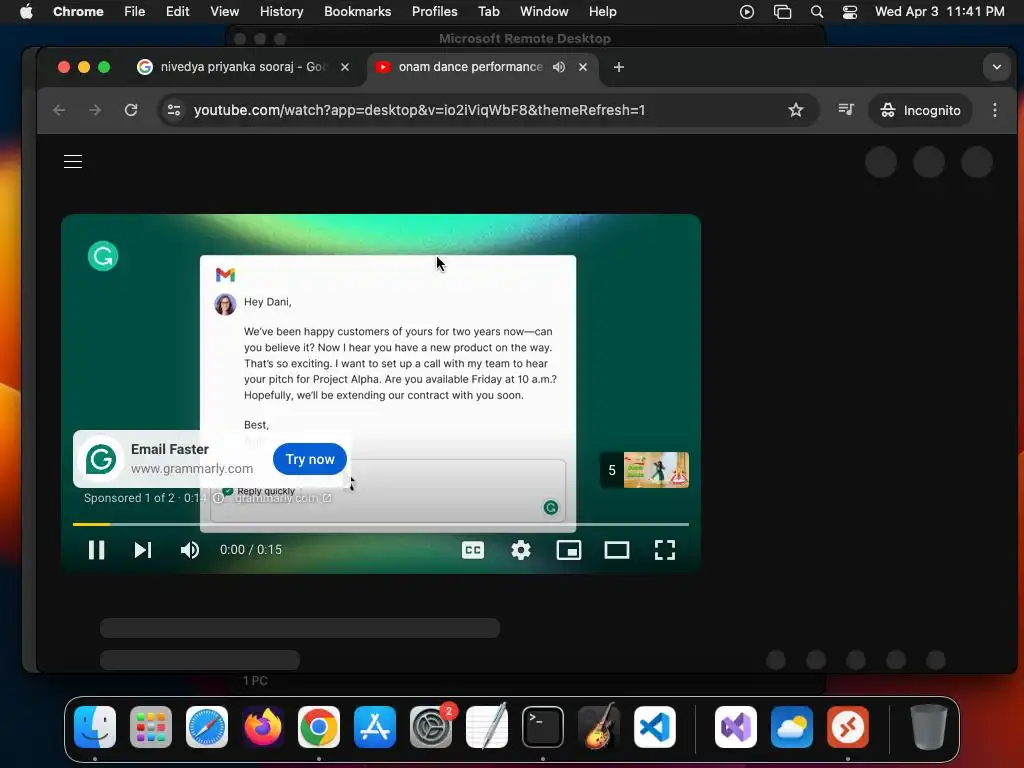1024x768 pixels.
Task: Open Microsoft Remote Desktop from the Dock
Action: coord(848,727)
